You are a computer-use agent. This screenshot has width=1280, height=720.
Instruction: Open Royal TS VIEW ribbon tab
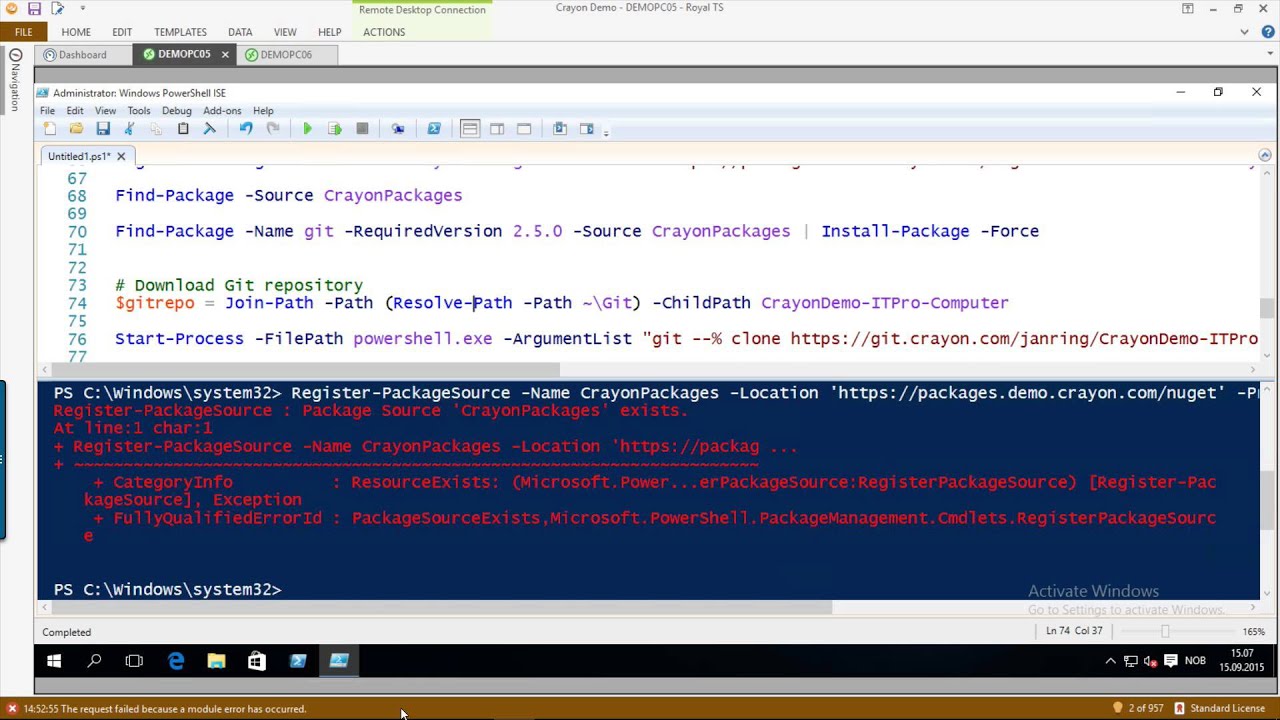point(285,32)
